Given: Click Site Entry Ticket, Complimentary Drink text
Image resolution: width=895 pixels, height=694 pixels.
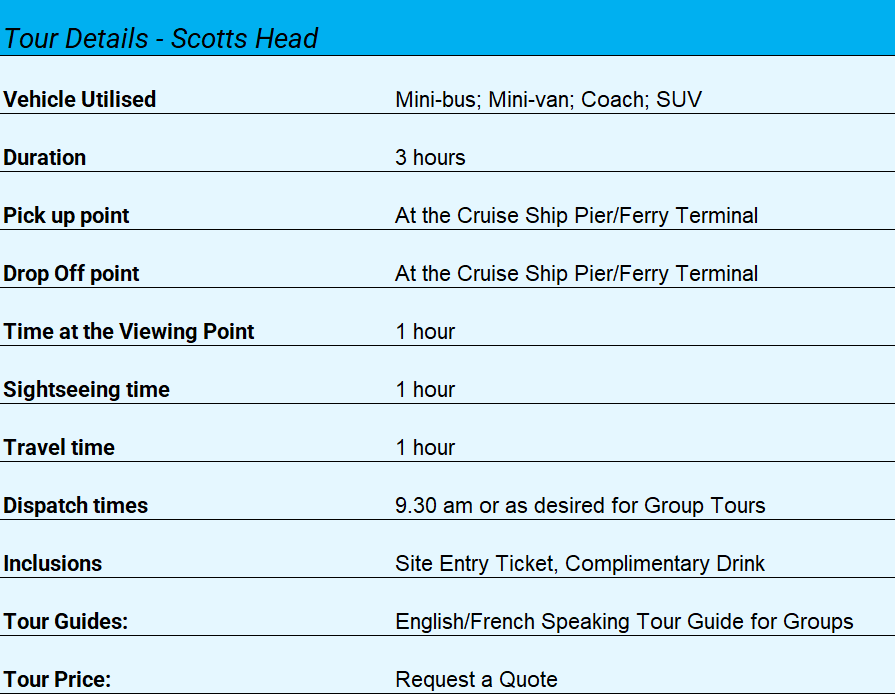Looking at the screenshot, I should coord(580,564).
